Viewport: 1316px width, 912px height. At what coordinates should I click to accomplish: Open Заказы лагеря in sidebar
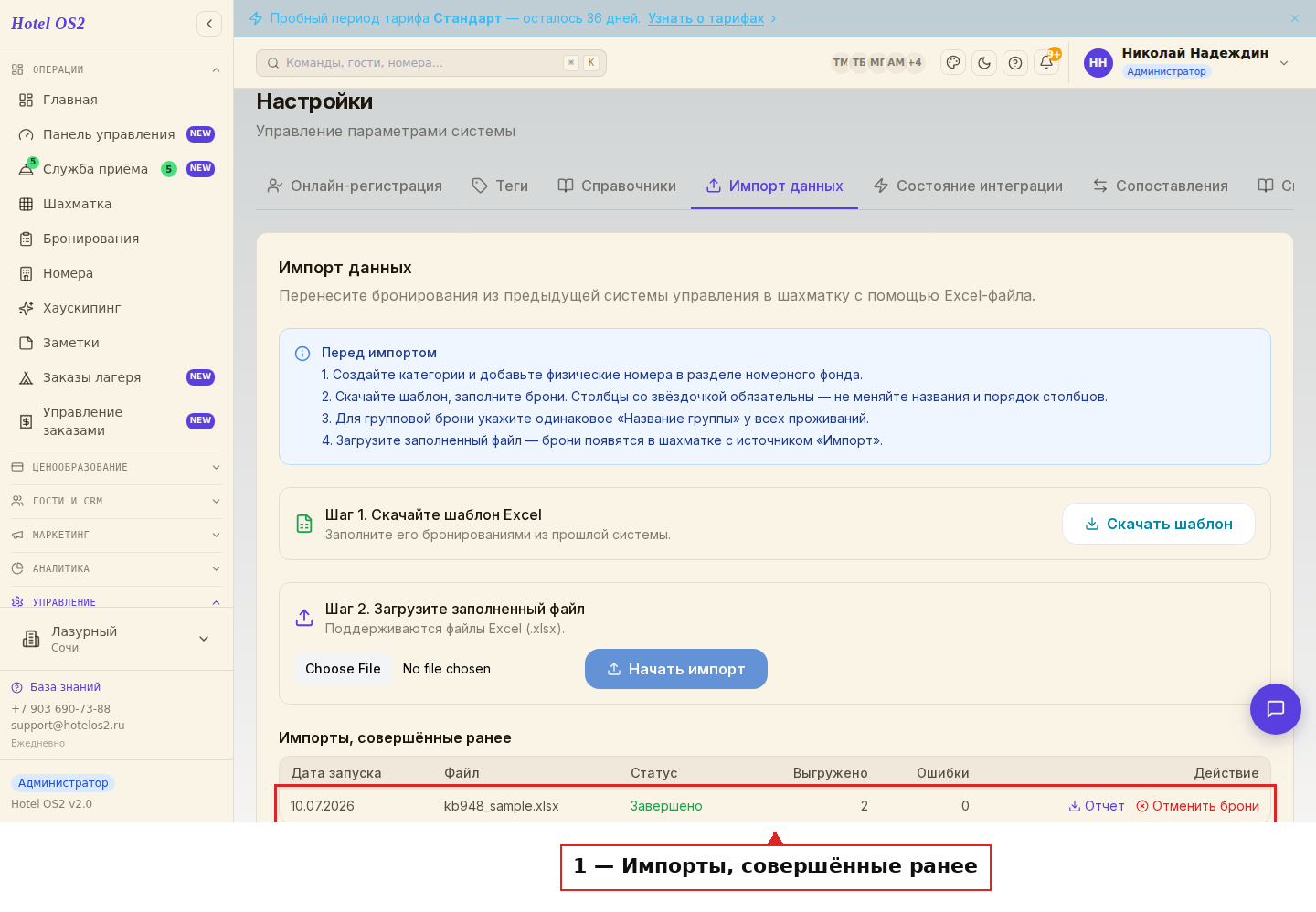pos(116,377)
